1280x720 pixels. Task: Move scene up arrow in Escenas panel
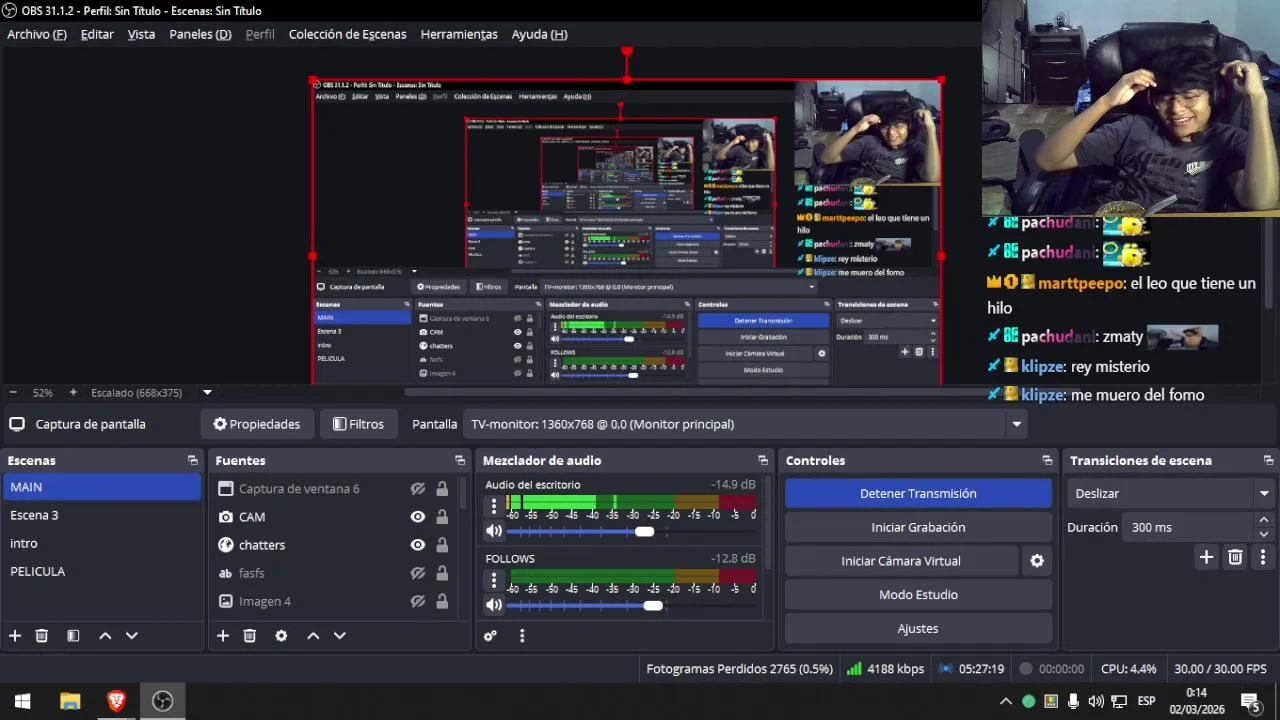(x=105, y=636)
